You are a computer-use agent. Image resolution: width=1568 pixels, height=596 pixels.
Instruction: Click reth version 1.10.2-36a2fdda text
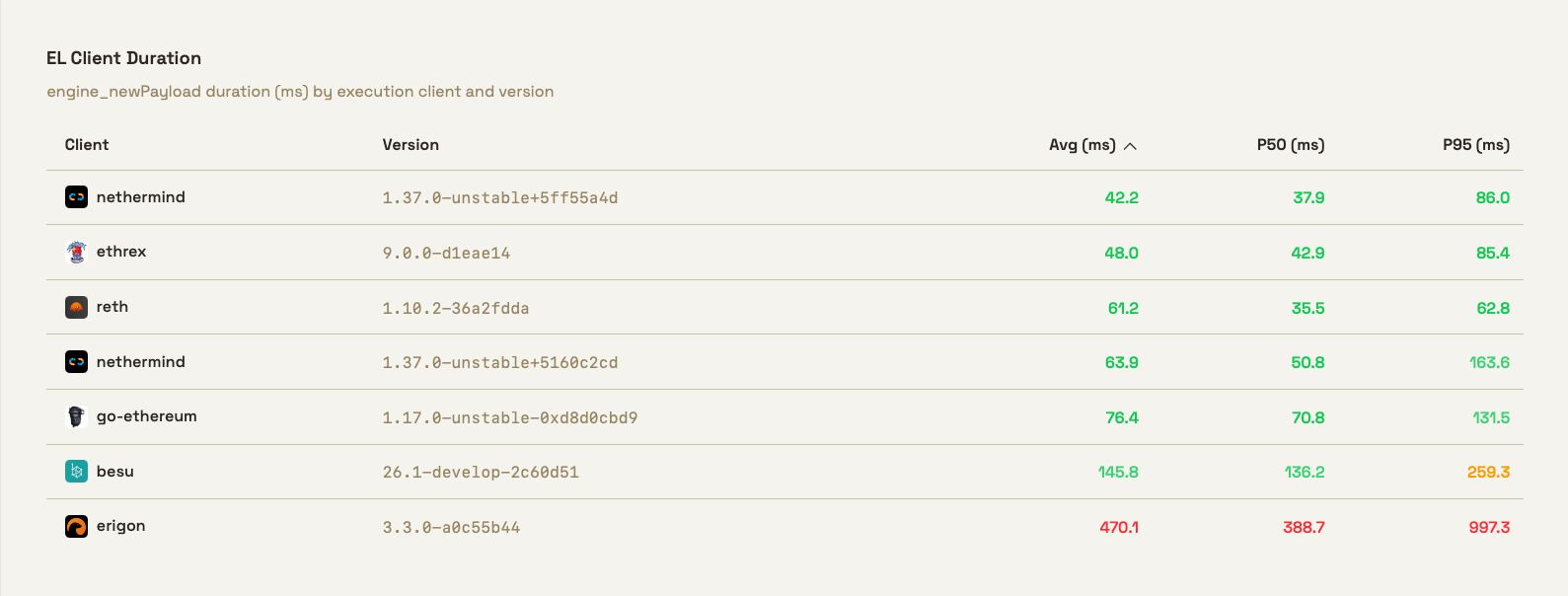(456, 308)
